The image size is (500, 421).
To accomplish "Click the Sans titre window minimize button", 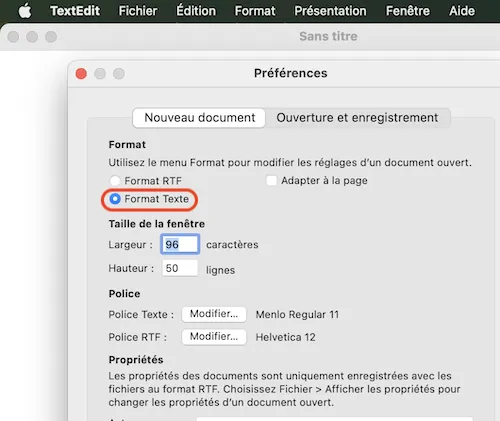I will coord(32,37).
